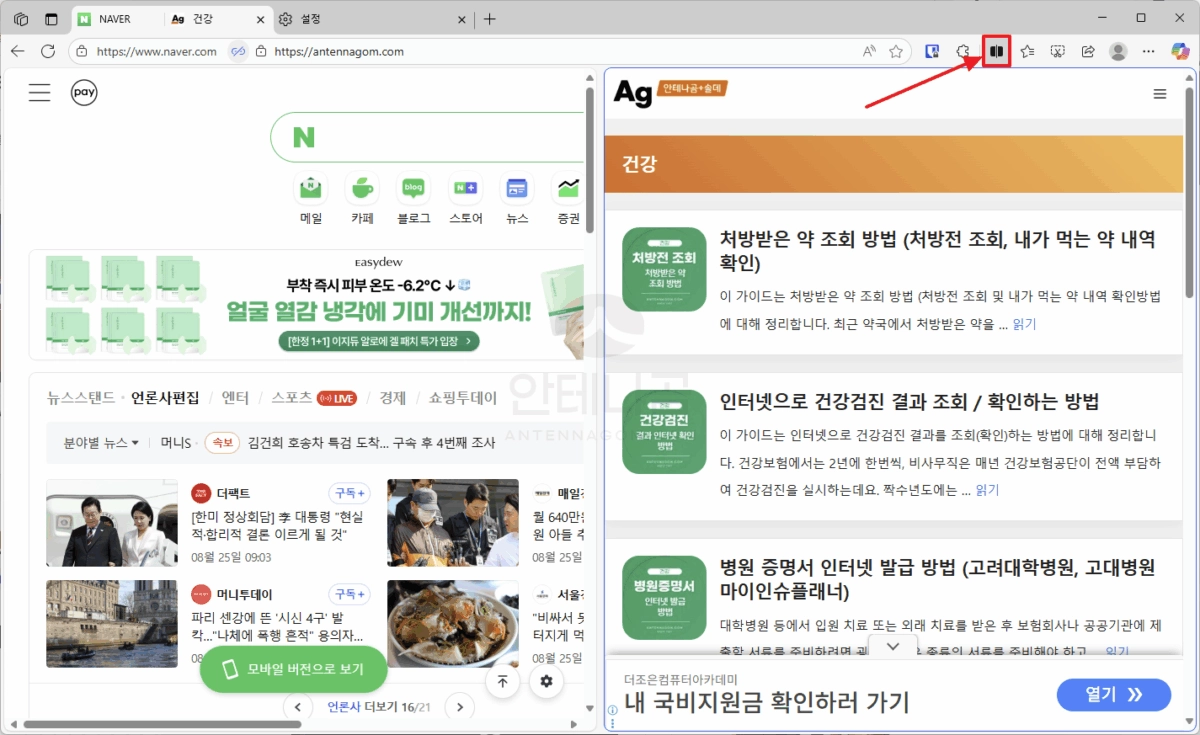Click the 병원증명서 green thumbnail
1200x735 pixels.
click(664, 597)
